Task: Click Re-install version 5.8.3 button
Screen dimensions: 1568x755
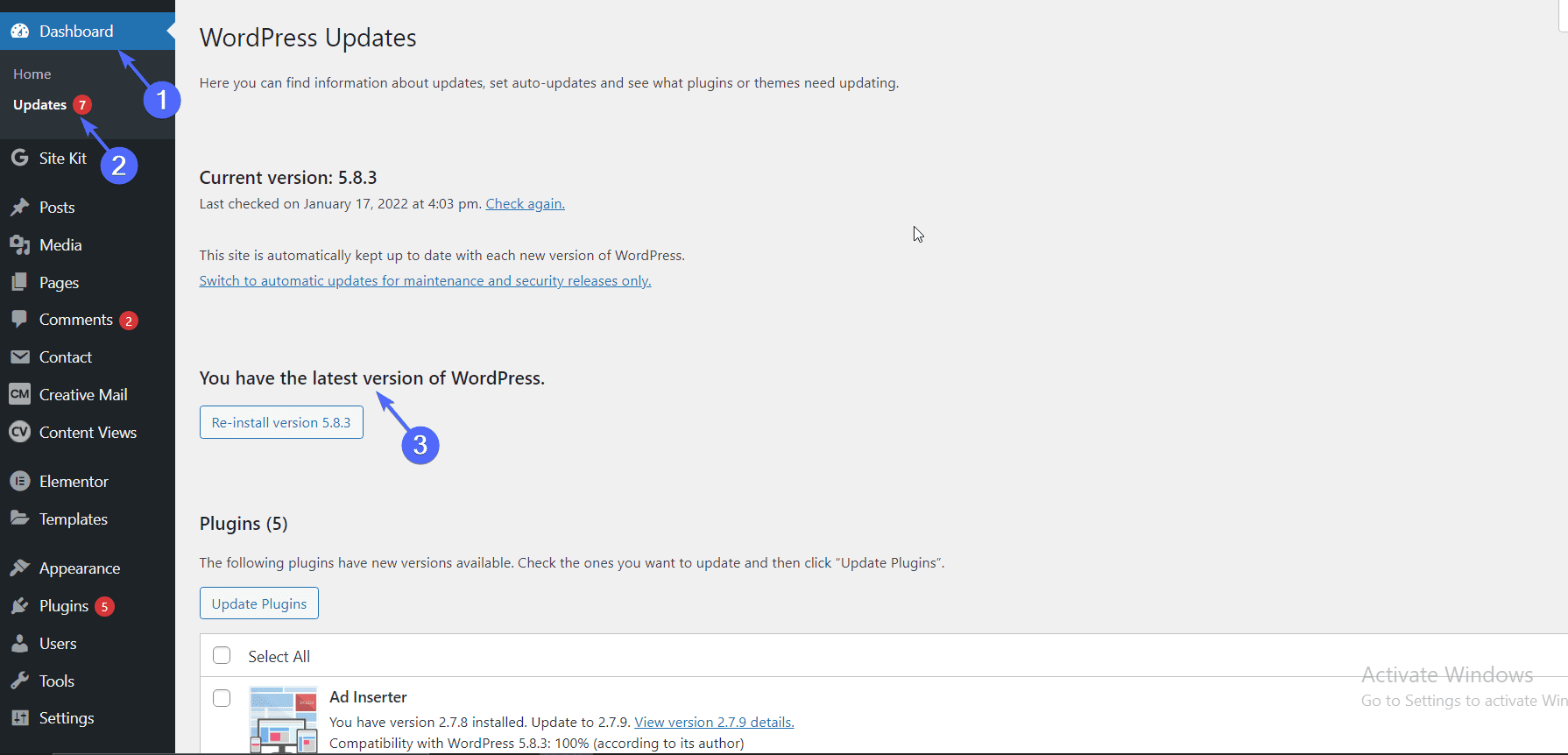Action: coord(281,422)
